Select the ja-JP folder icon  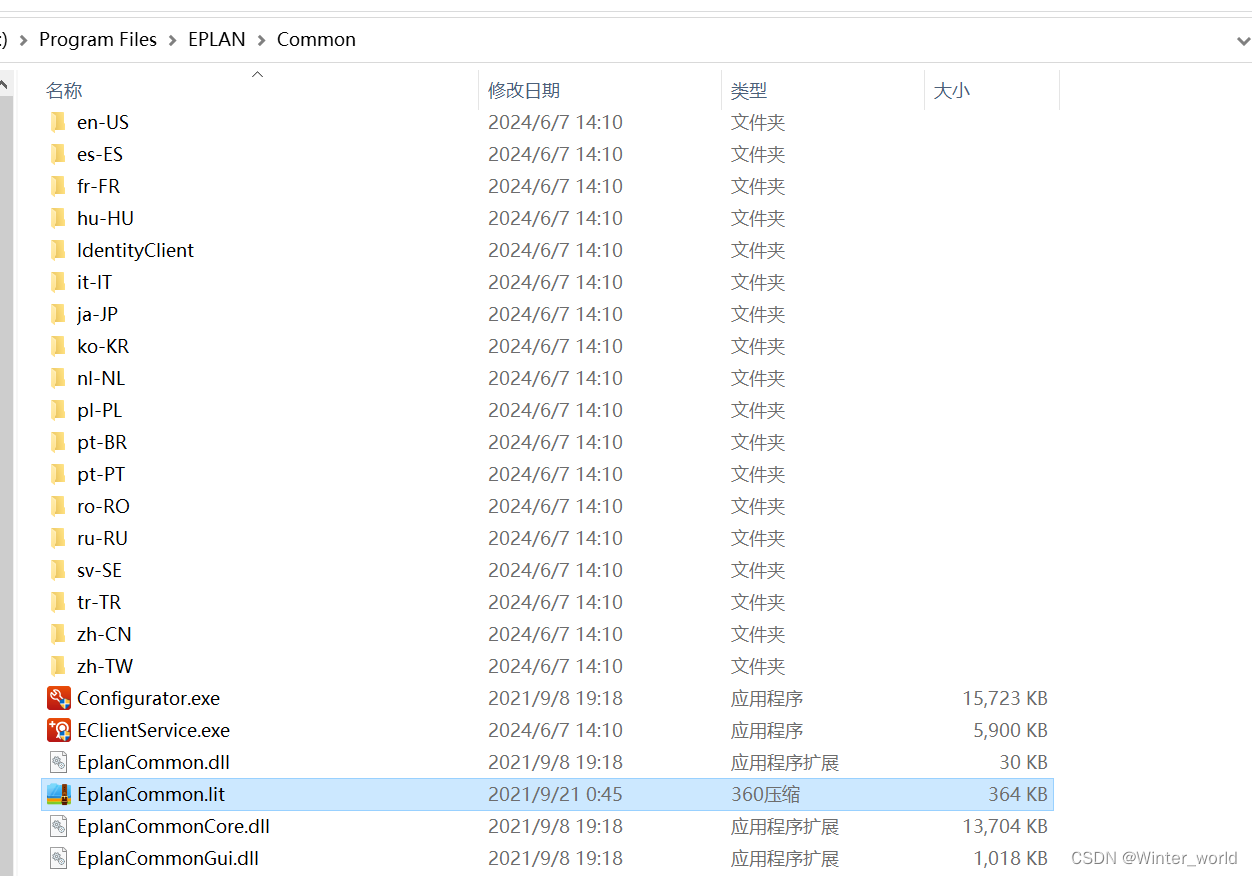(x=58, y=314)
